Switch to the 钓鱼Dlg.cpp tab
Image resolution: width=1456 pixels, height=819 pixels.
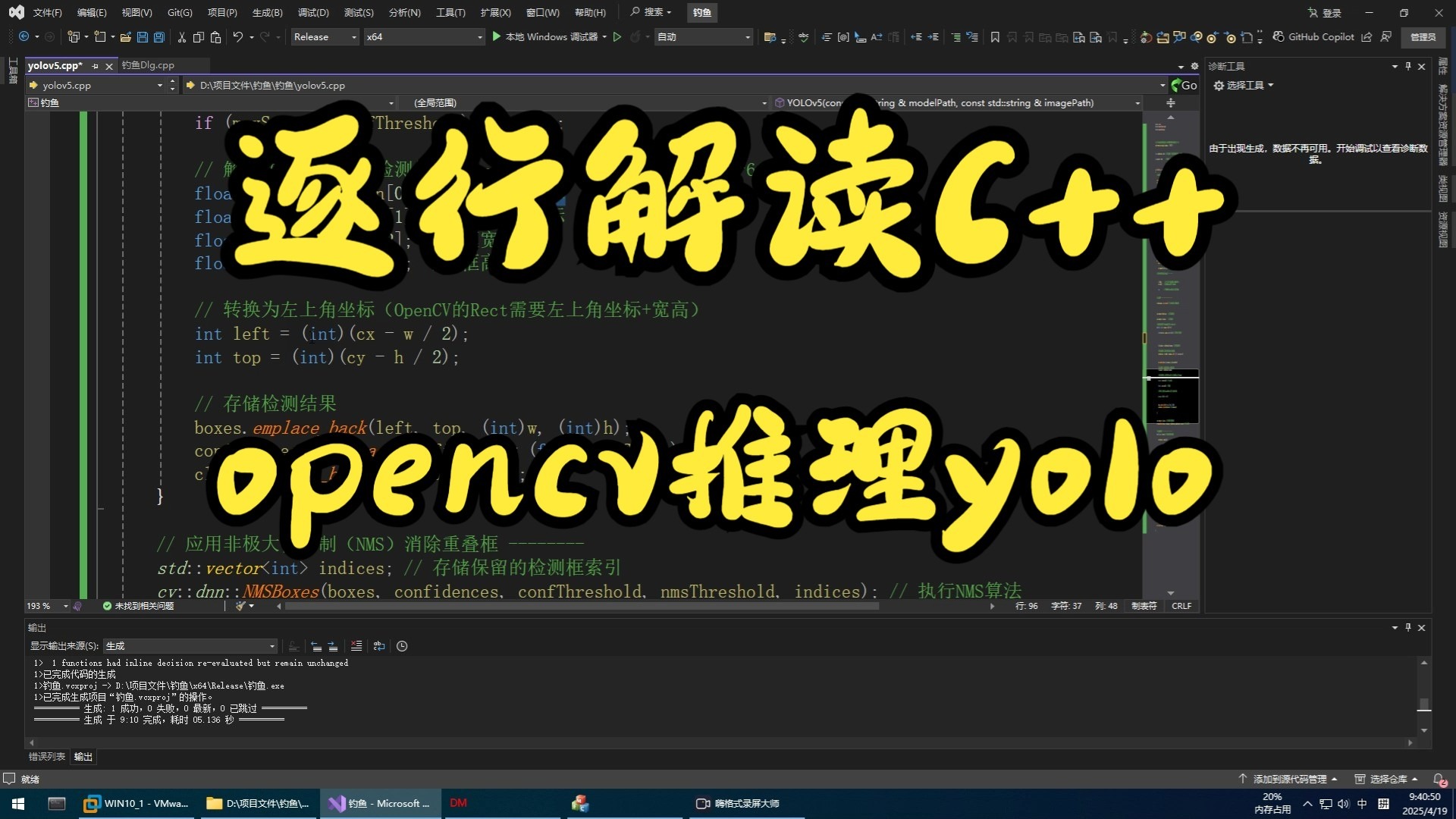(x=148, y=65)
